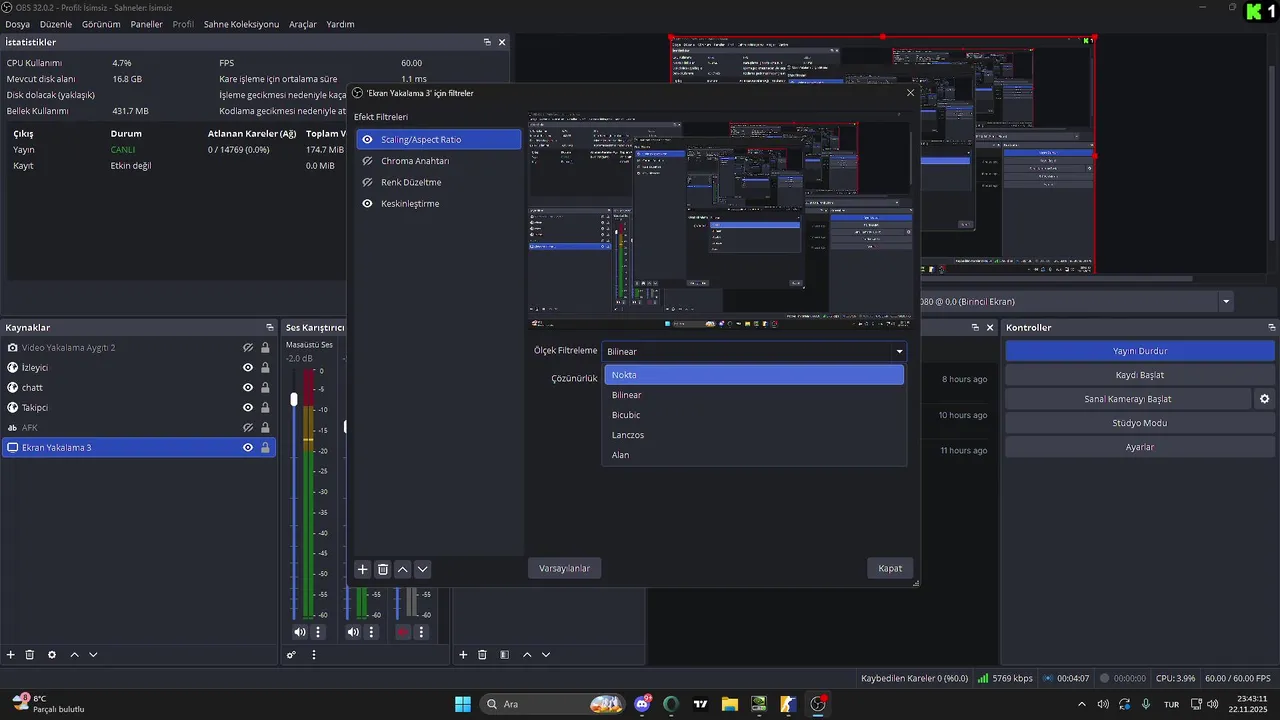
Task: Choose Lanczos scale filtering option
Action: tap(754, 435)
